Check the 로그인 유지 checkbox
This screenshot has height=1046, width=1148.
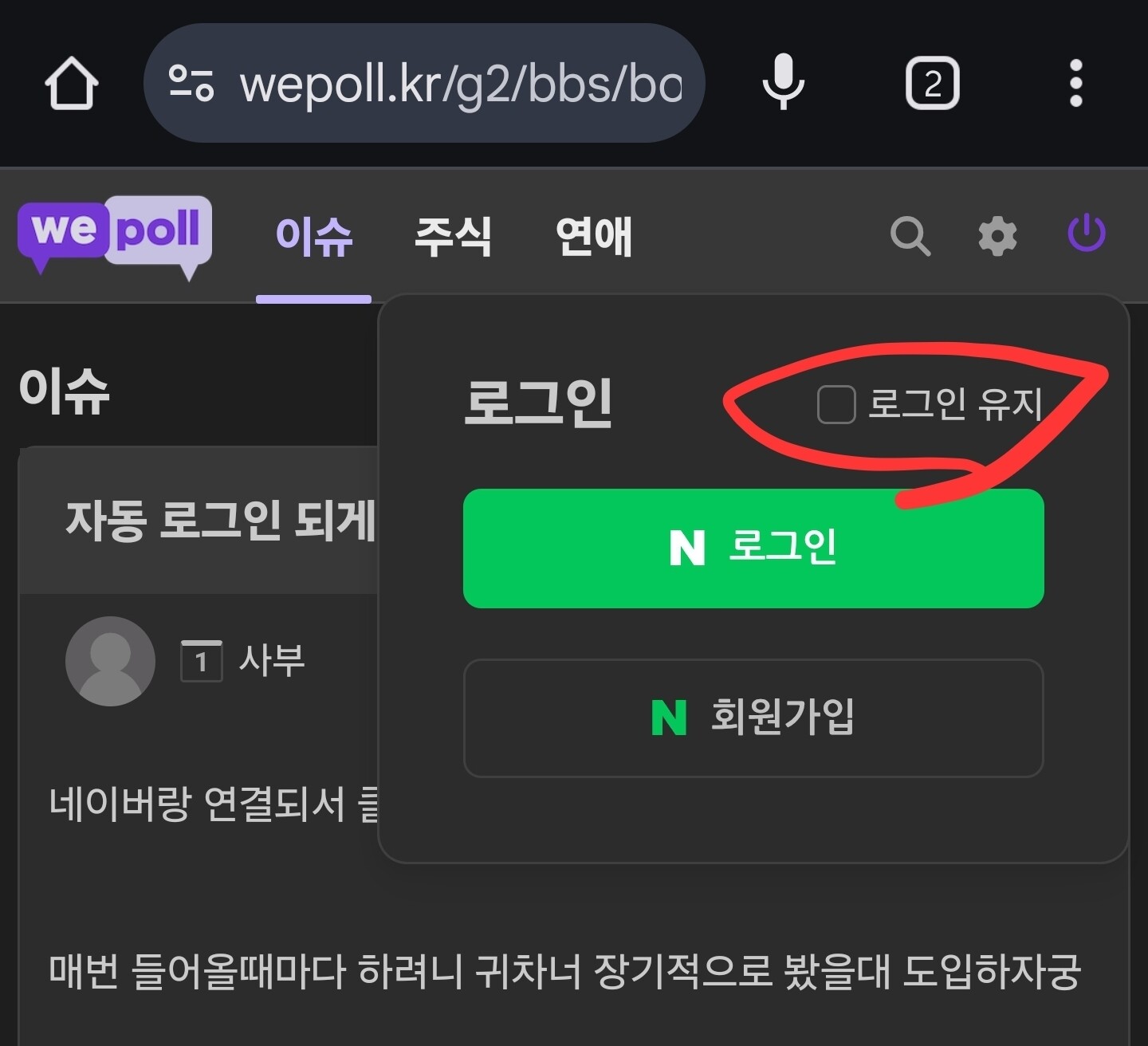(836, 404)
